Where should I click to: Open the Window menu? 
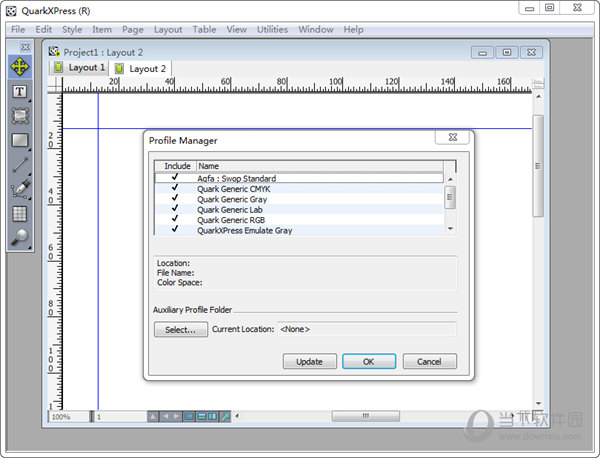[x=316, y=29]
